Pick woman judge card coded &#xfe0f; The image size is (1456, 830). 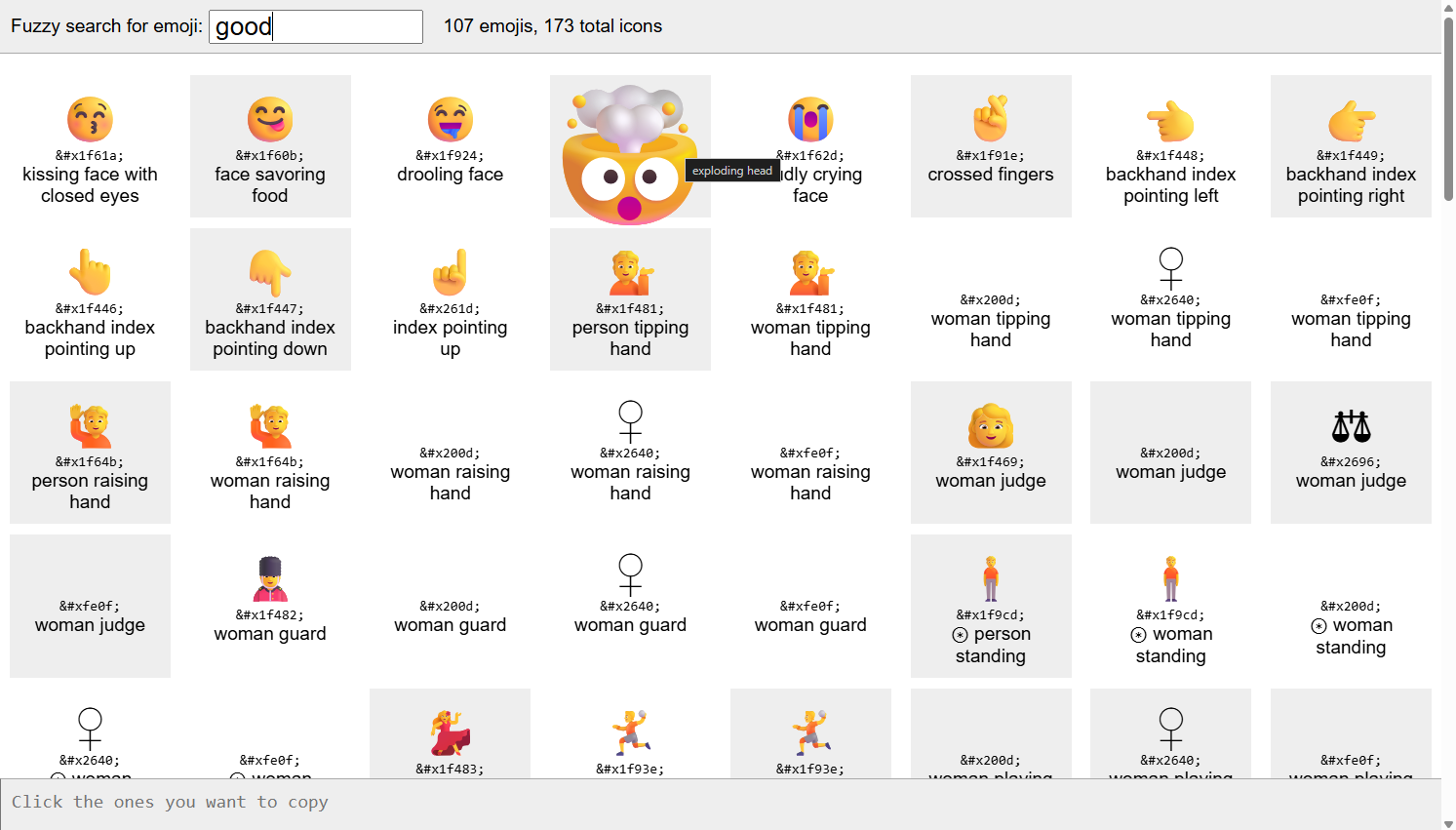tap(90, 606)
